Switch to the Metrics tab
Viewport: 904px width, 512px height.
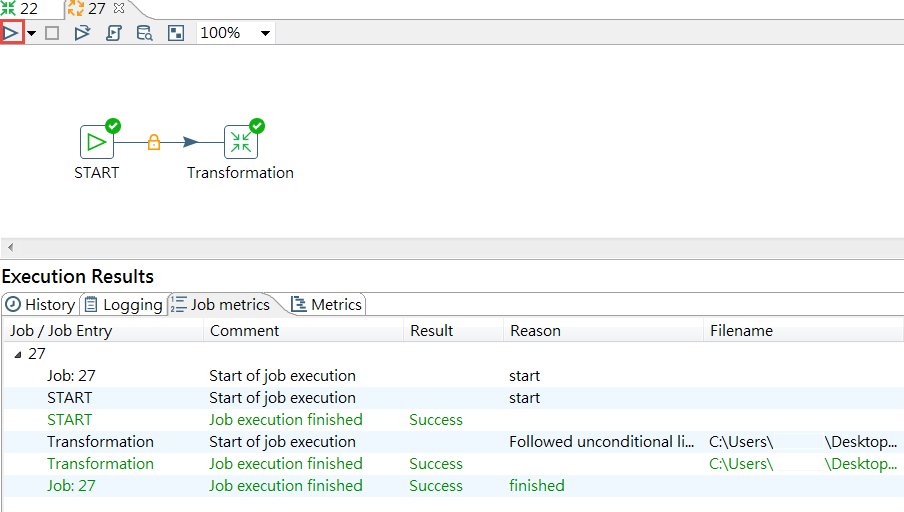click(x=326, y=305)
